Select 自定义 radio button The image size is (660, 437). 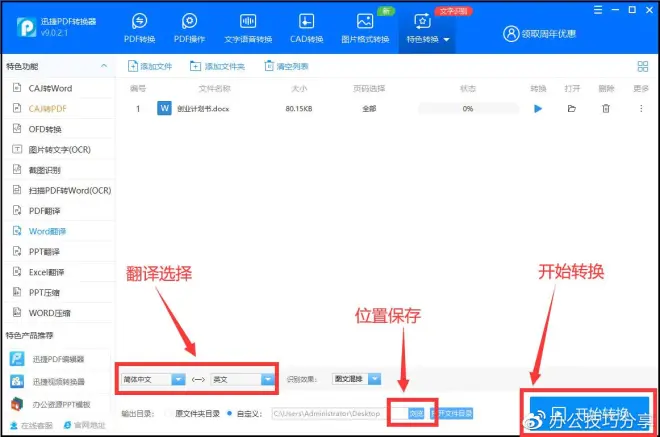click(x=229, y=413)
